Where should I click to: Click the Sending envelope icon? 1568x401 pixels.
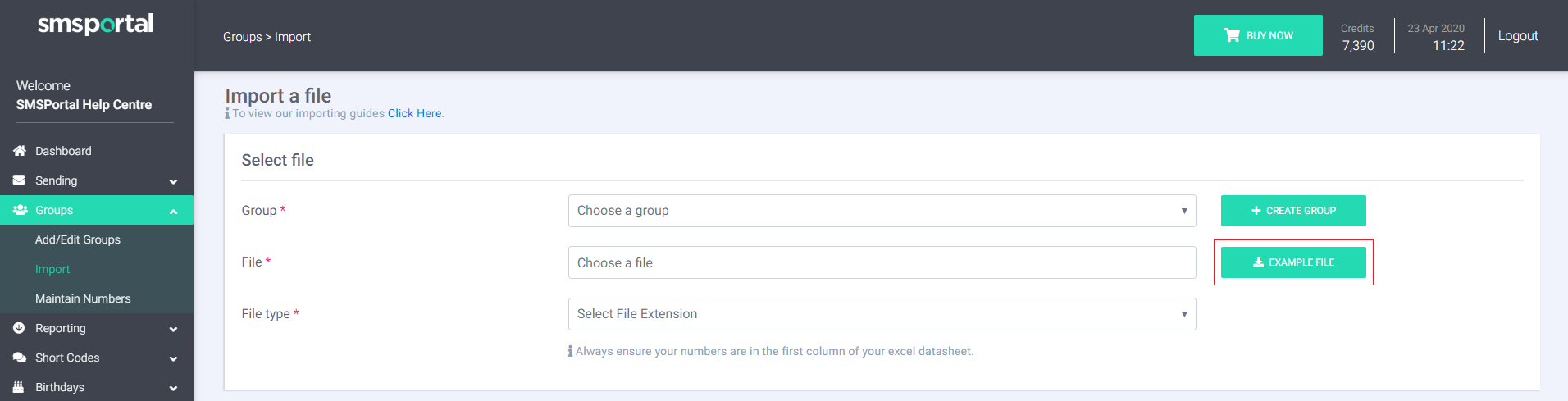coord(19,180)
